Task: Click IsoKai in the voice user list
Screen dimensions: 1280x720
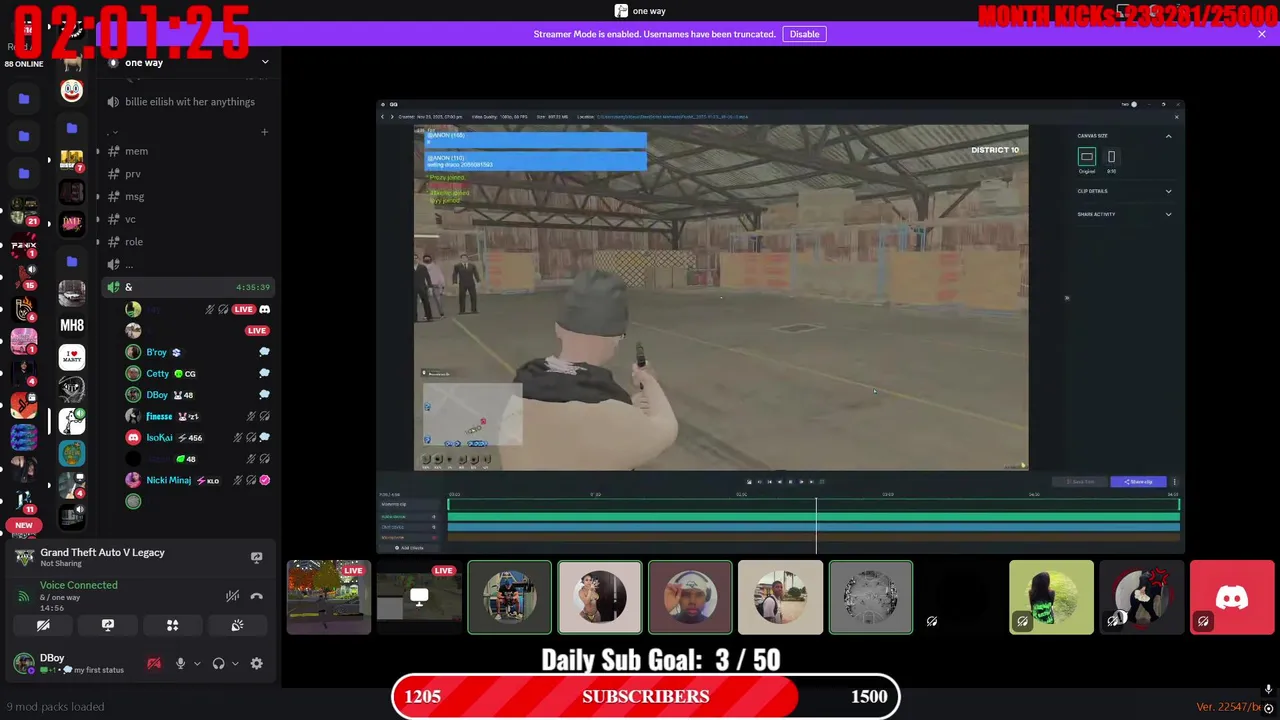Action: (160, 438)
